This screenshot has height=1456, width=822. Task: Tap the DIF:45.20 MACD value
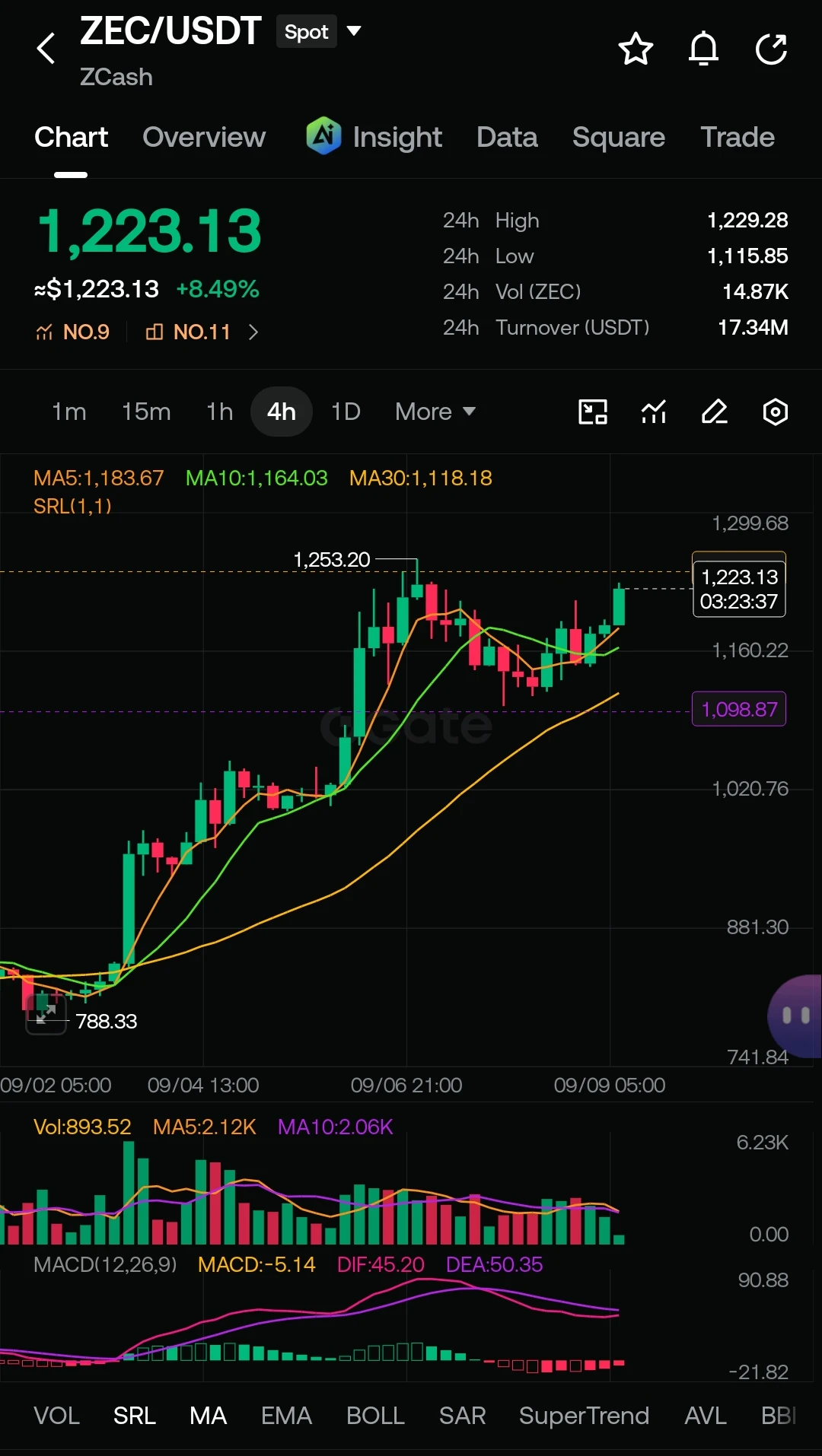(x=381, y=1264)
